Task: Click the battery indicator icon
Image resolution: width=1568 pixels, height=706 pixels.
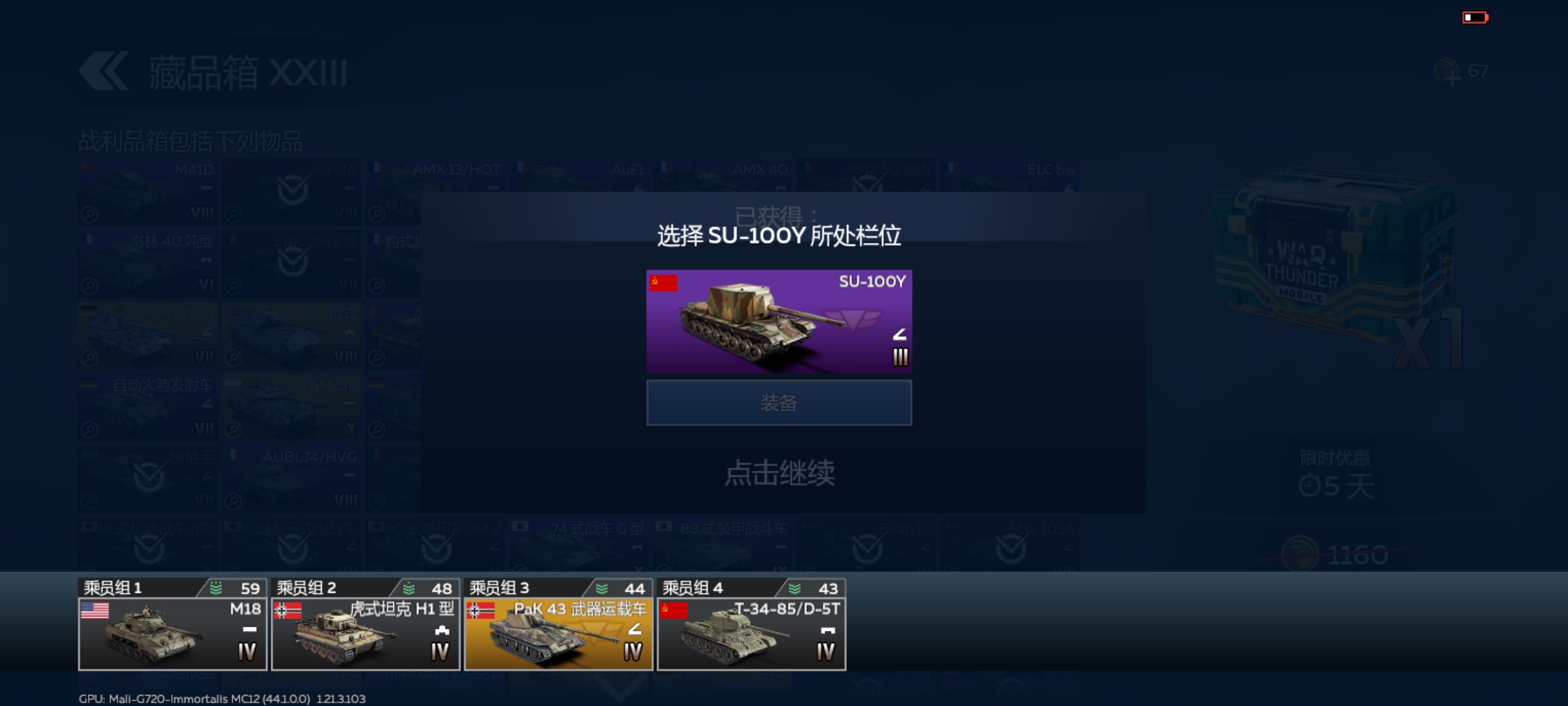Action: [1475, 18]
